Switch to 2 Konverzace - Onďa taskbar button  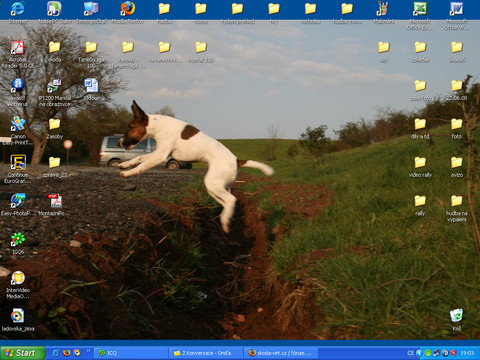click(x=207, y=353)
